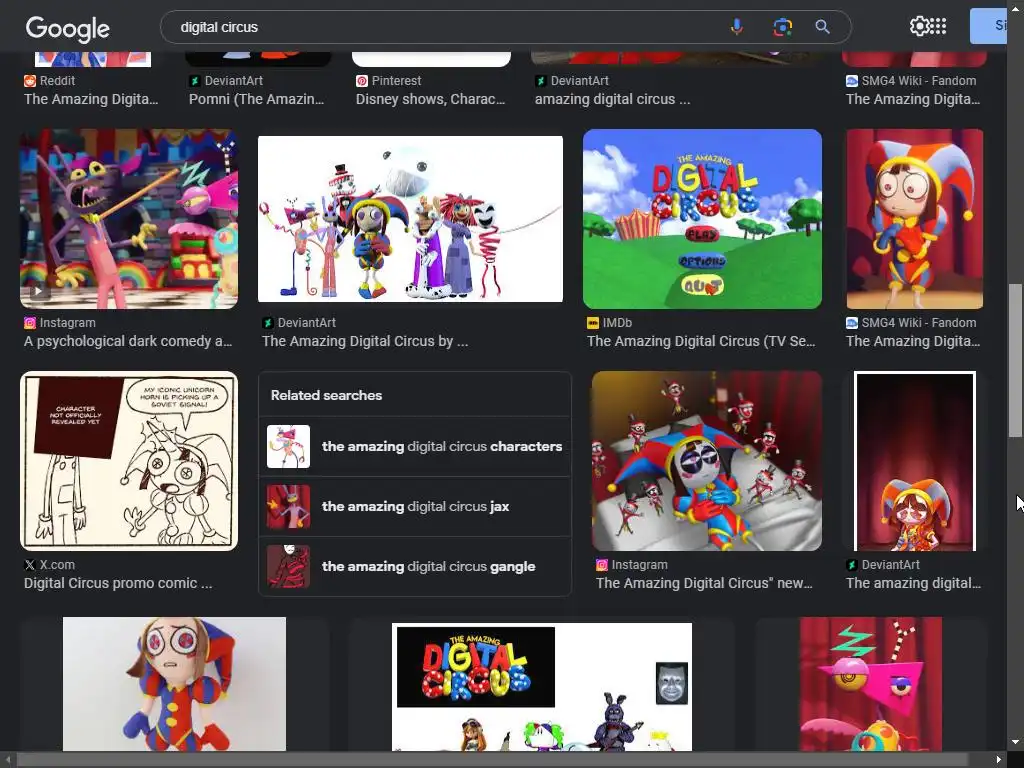The width and height of the screenshot is (1024, 768).
Task: Open the promo comic sketch thumbnail
Action: 129,461
